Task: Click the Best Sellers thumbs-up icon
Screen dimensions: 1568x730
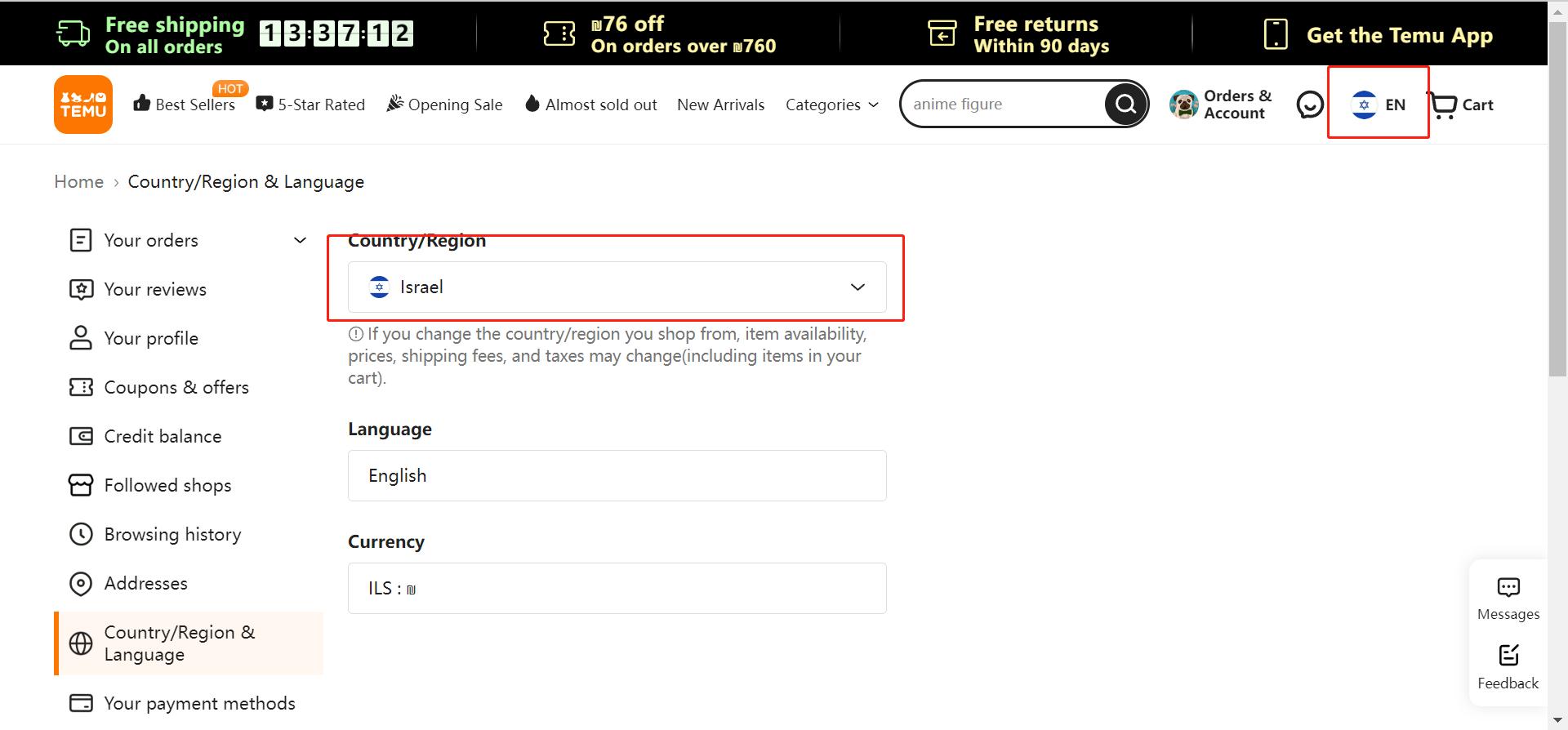Action: (x=142, y=103)
